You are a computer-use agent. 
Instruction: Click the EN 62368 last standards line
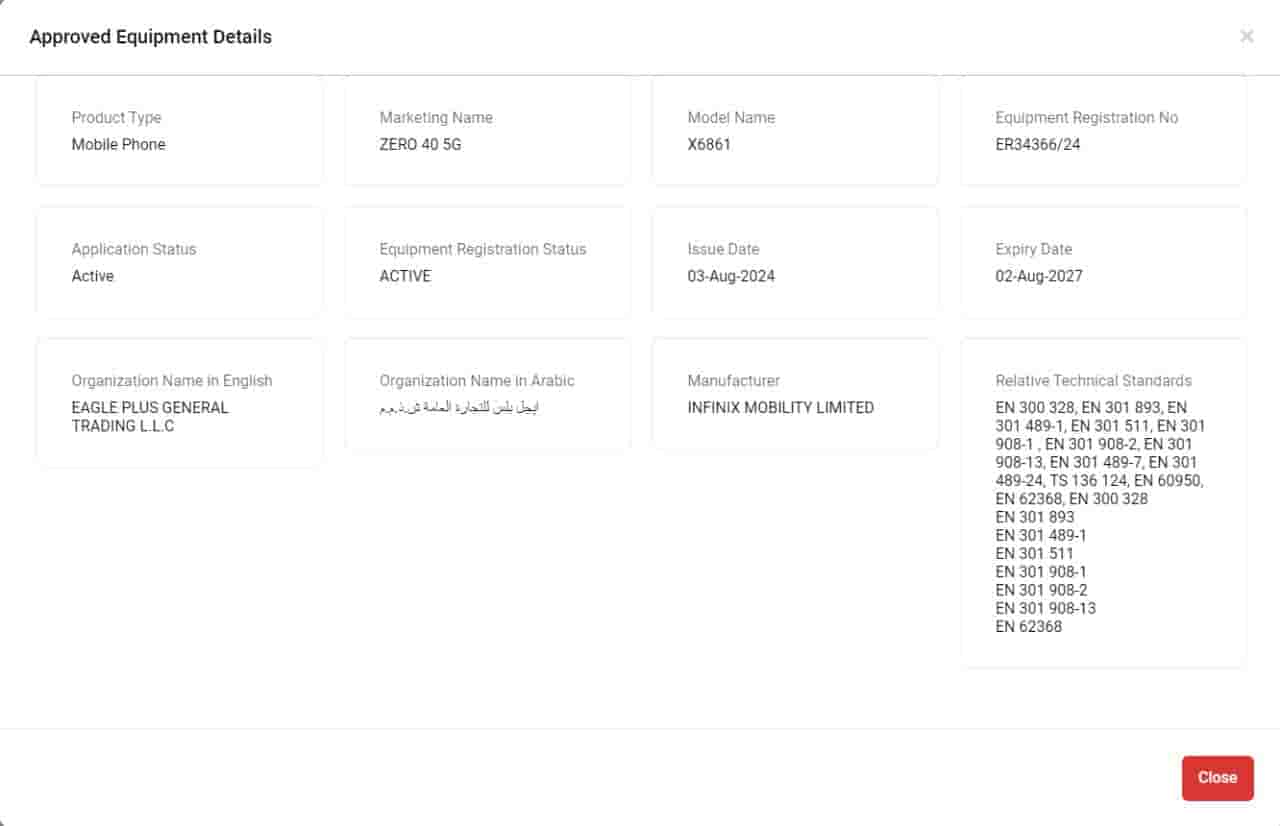tap(1028, 627)
